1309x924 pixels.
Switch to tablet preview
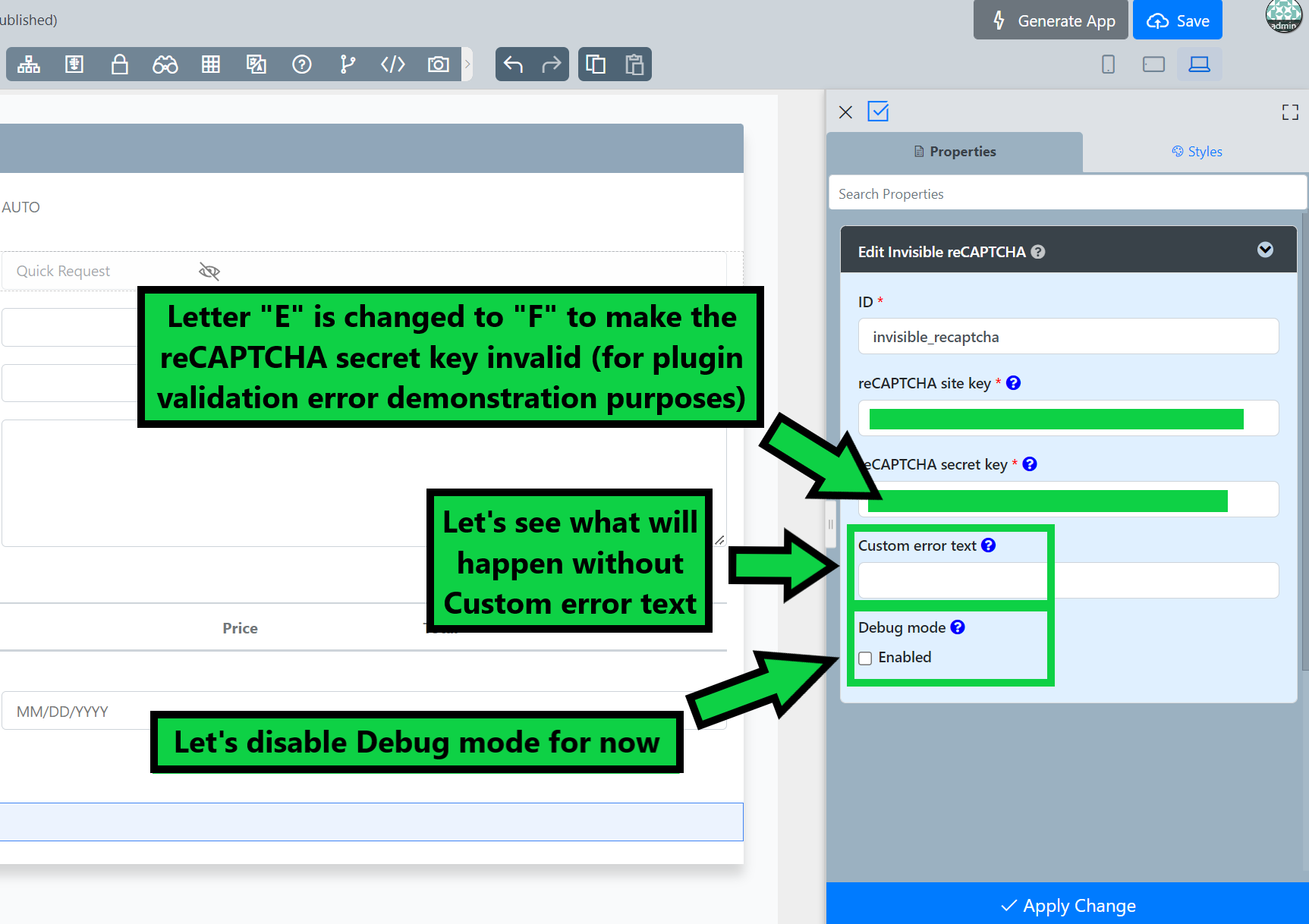tap(1153, 64)
